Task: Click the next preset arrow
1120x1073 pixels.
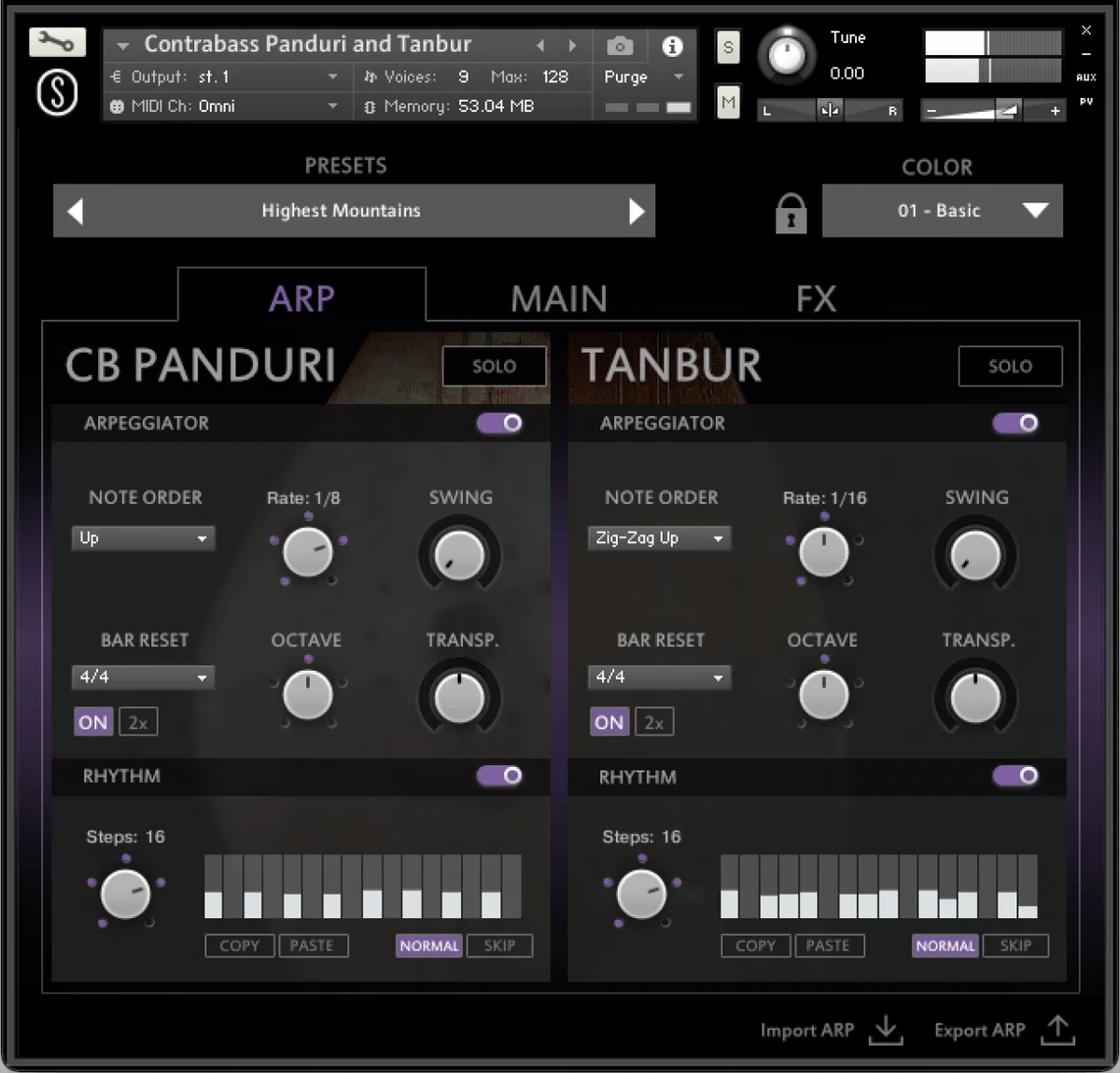Action: pyautogui.click(x=637, y=211)
